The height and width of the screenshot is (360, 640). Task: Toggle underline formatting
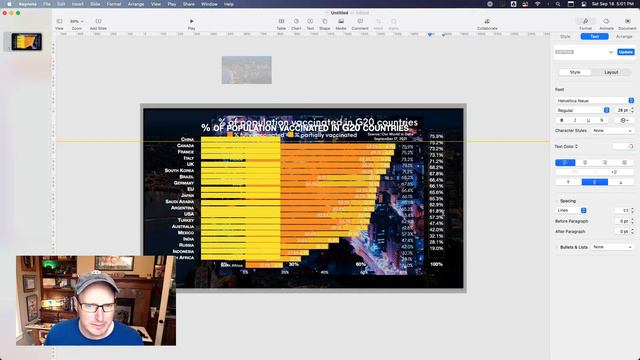[x=588, y=120]
